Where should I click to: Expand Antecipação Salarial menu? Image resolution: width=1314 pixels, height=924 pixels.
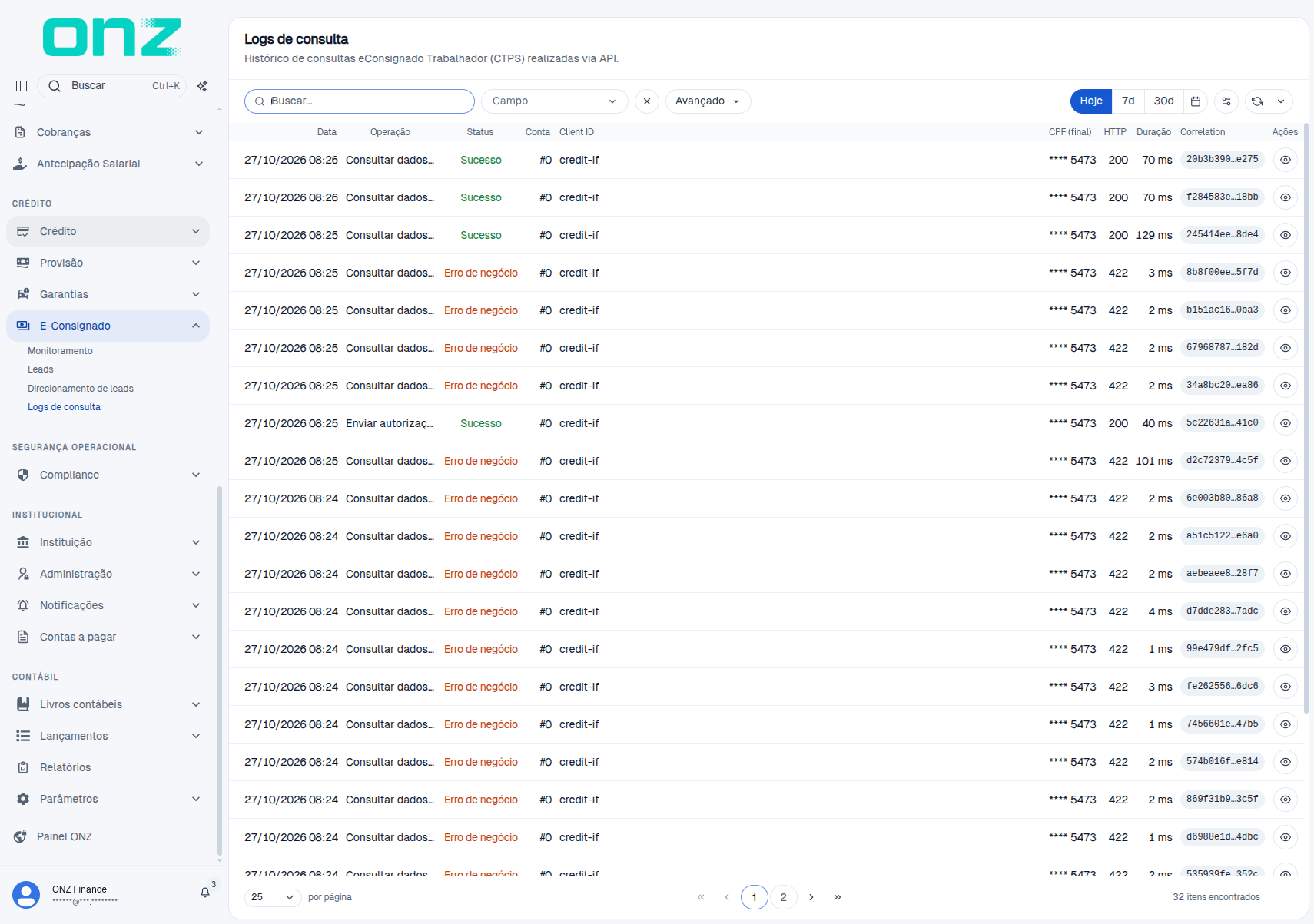tap(108, 164)
